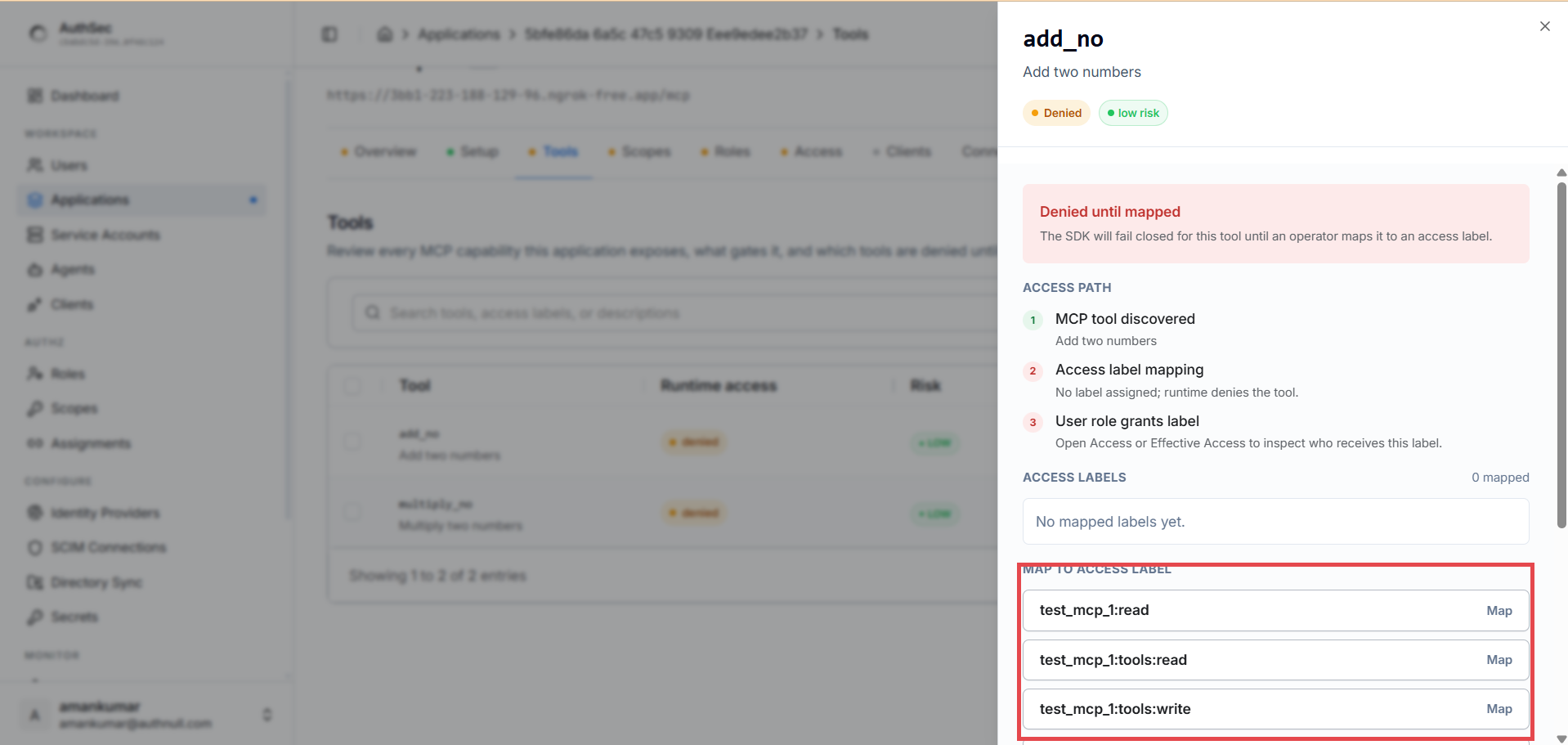Switch to the Setup tab

click(473, 151)
